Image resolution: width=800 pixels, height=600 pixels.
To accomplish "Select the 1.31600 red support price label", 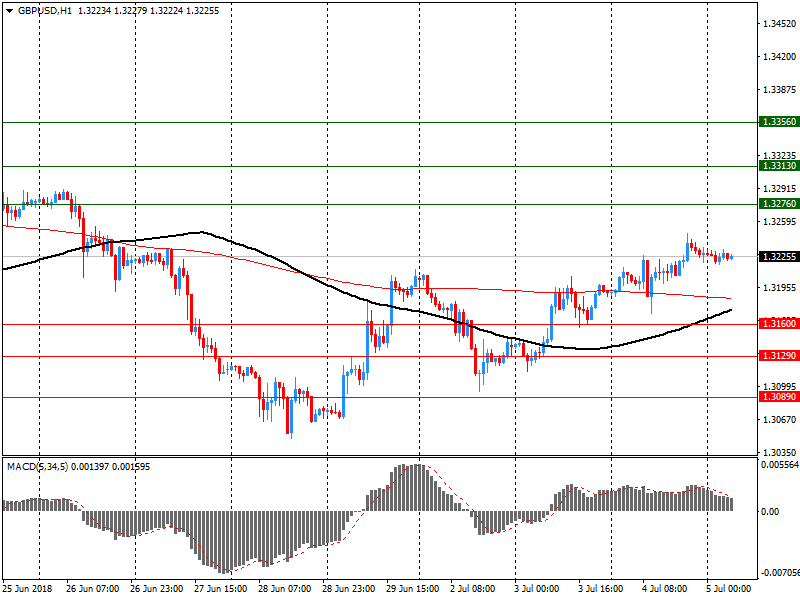I will click(779, 324).
